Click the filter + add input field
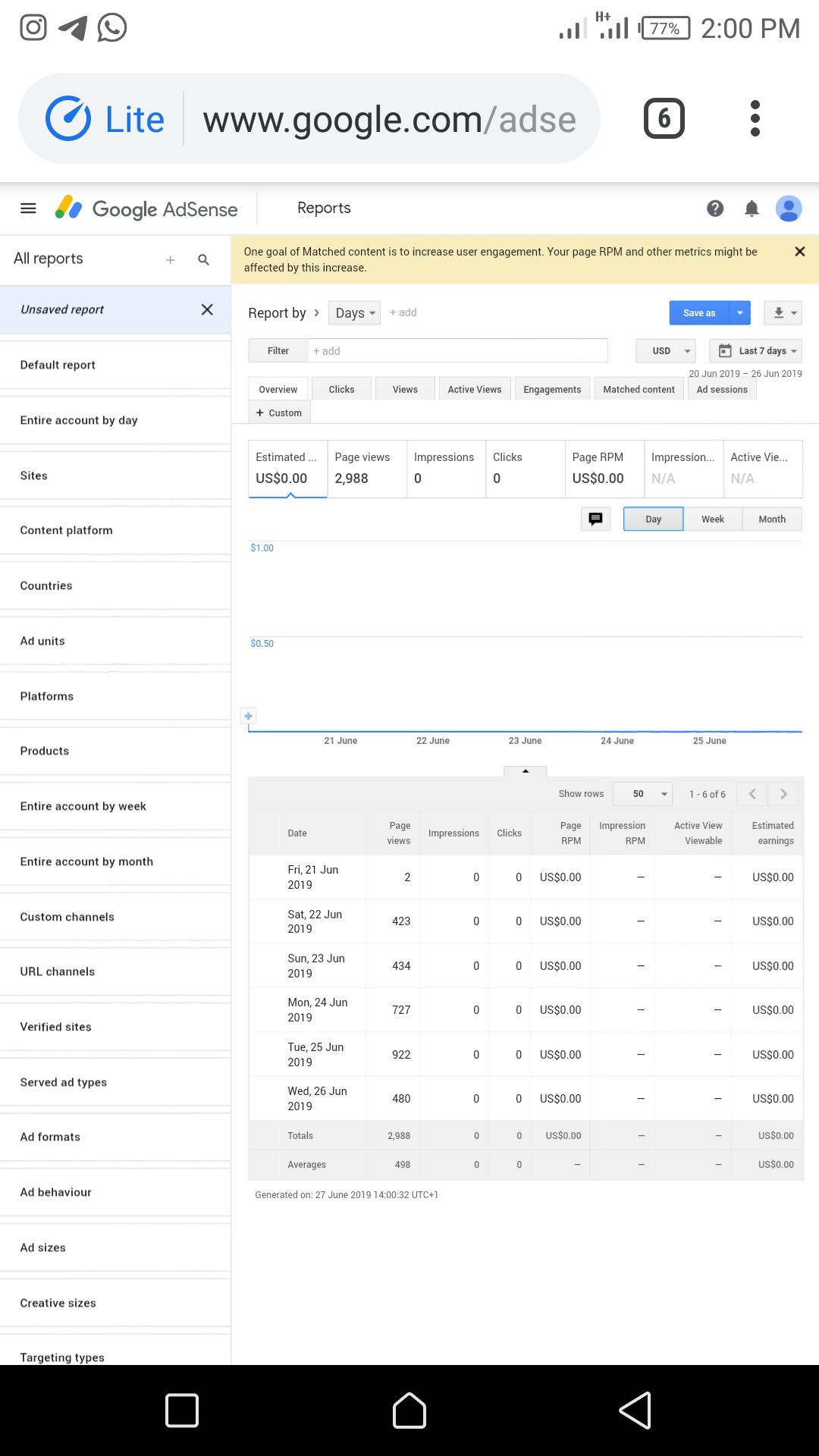 pyautogui.click(x=458, y=351)
